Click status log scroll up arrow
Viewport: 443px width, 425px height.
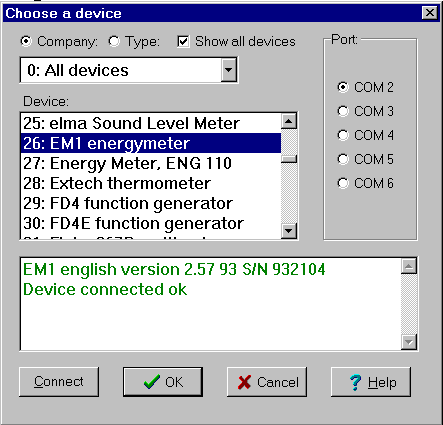pos(409,266)
